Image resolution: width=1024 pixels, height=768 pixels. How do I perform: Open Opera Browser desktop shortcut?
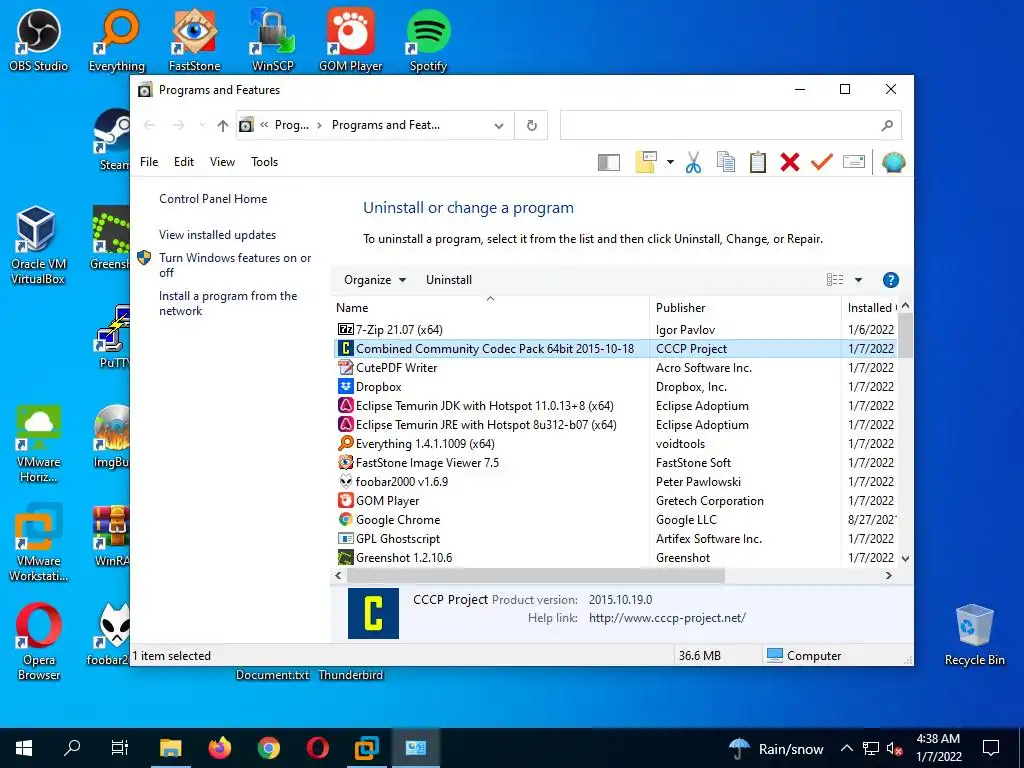[x=39, y=642]
